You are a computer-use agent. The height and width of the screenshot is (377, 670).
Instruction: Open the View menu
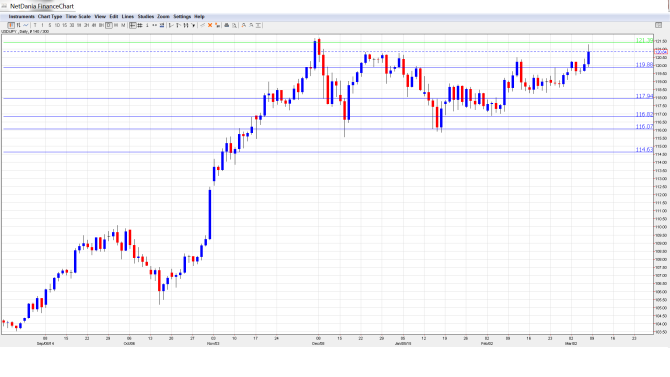100,17
